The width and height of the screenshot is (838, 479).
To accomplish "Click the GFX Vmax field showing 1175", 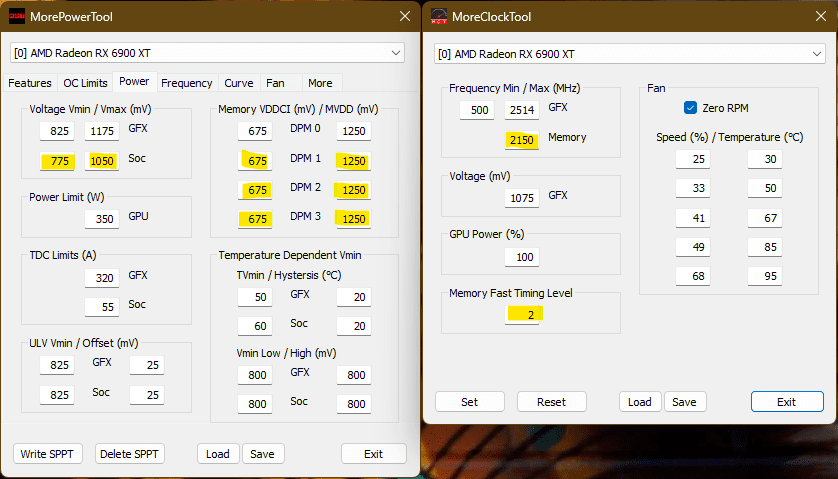I will (x=102, y=131).
